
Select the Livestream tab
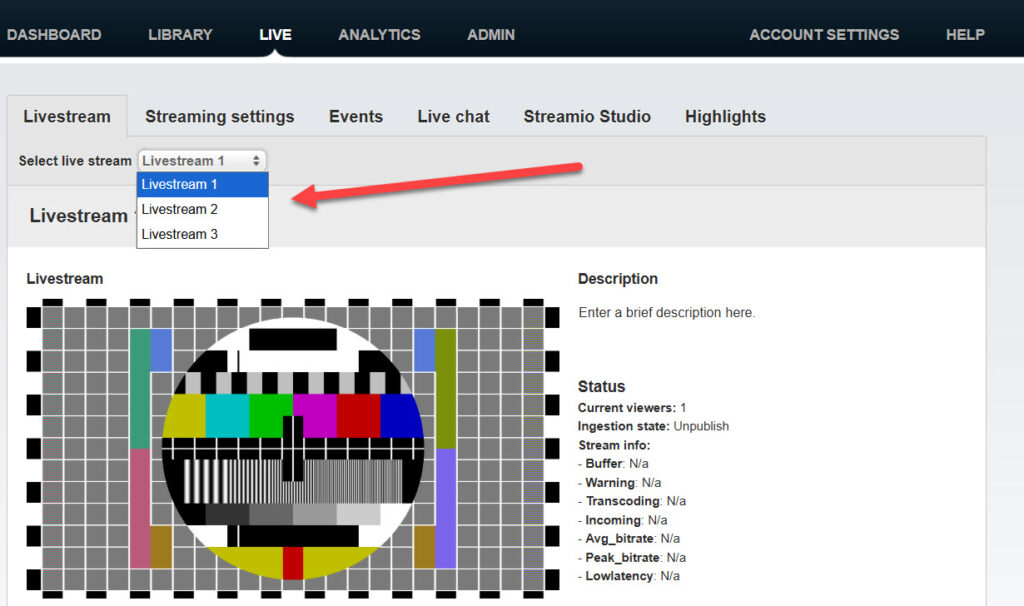click(66, 117)
